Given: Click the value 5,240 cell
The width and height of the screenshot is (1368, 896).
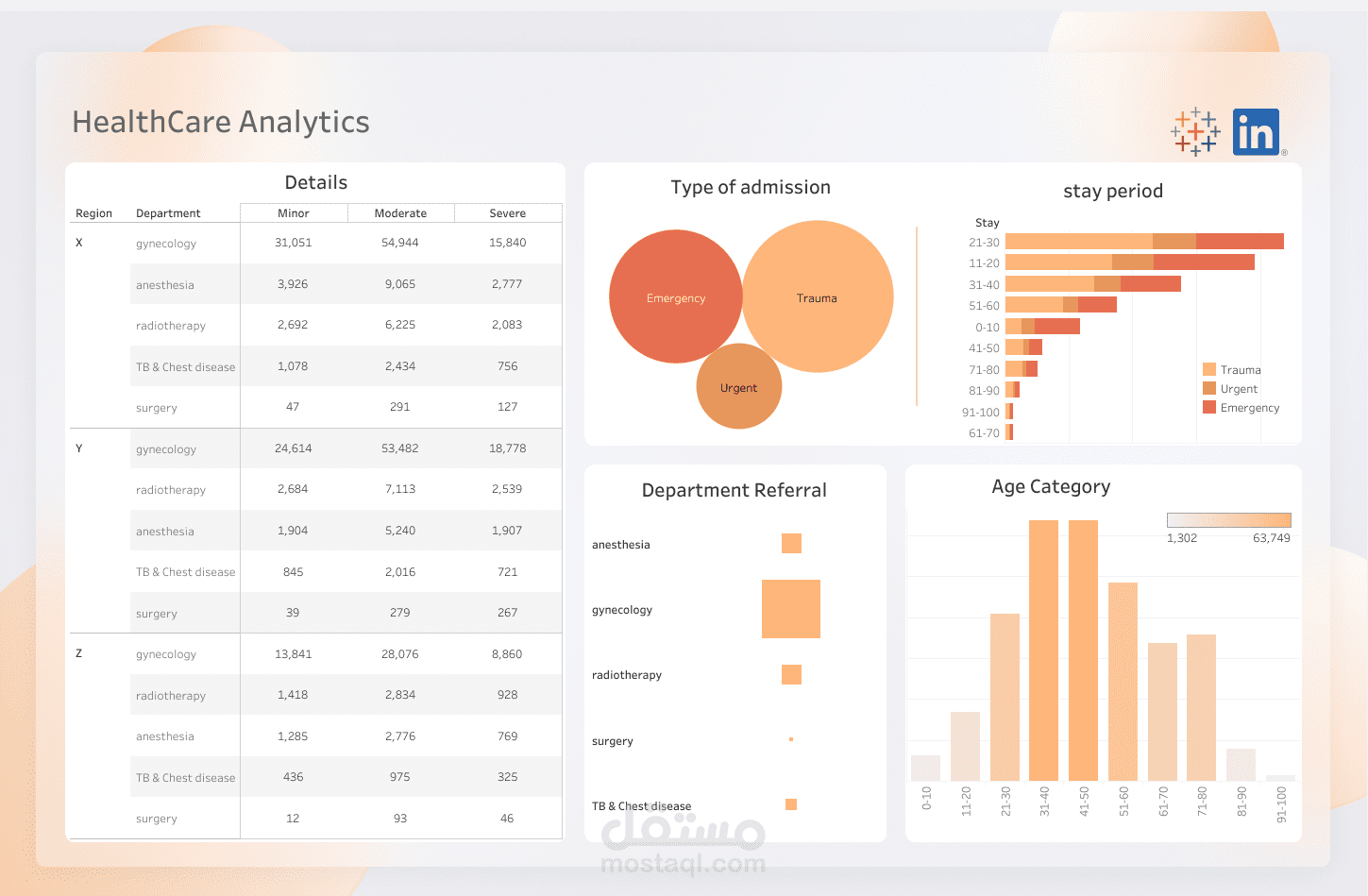Looking at the screenshot, I should 400,531.
